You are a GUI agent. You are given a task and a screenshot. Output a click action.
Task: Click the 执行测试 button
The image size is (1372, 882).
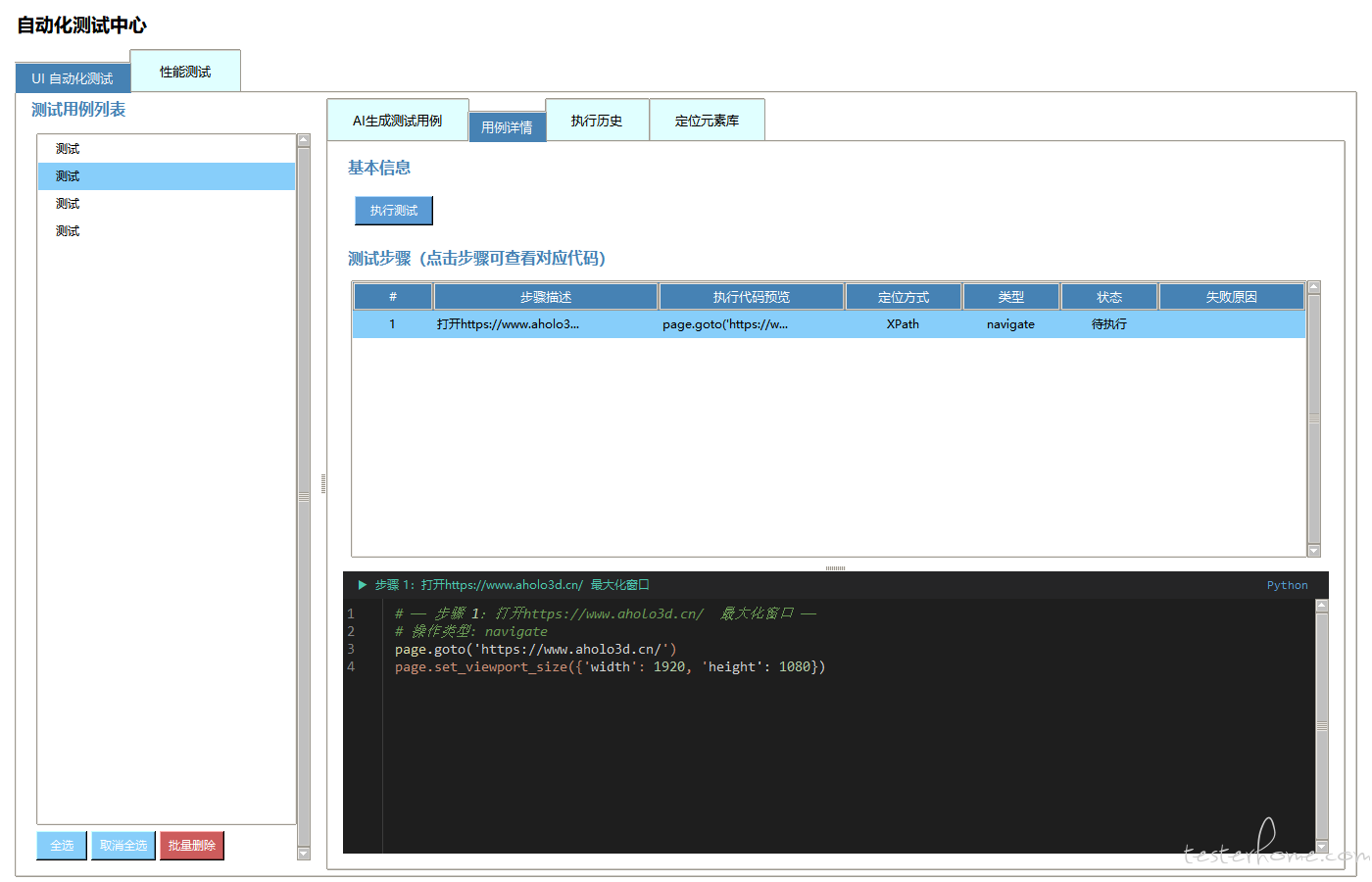point(393,211)
